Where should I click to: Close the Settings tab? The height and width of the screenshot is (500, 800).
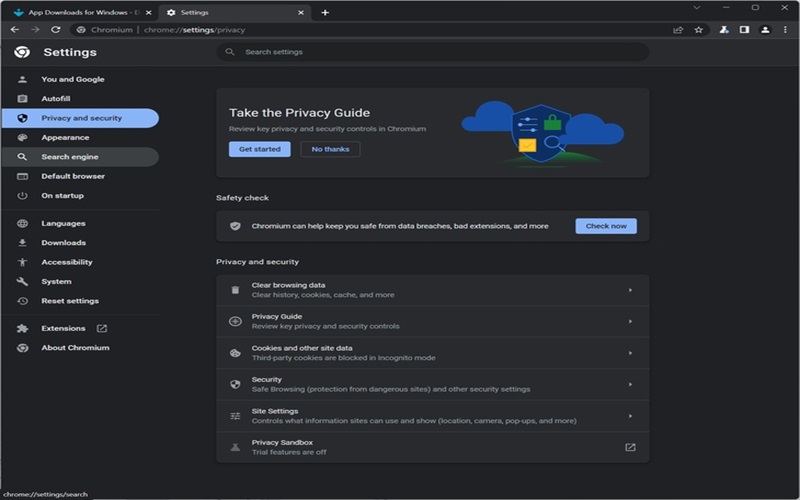(x=301, y=12)
